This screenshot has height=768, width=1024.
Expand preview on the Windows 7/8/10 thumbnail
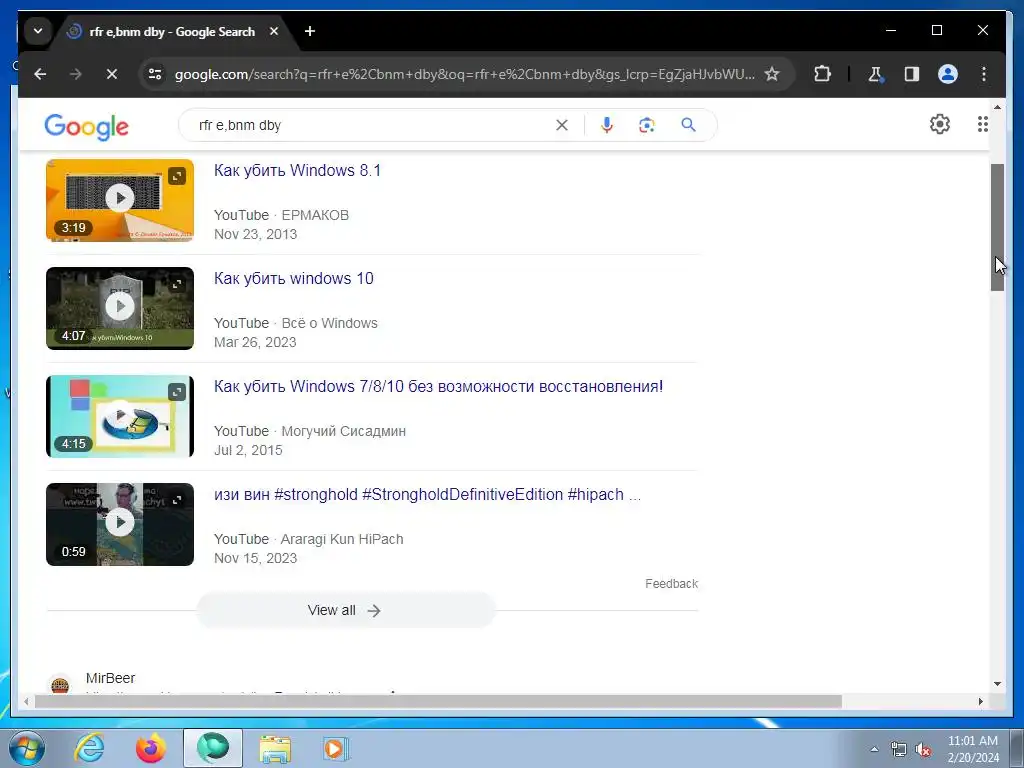(x=177, y=392)
